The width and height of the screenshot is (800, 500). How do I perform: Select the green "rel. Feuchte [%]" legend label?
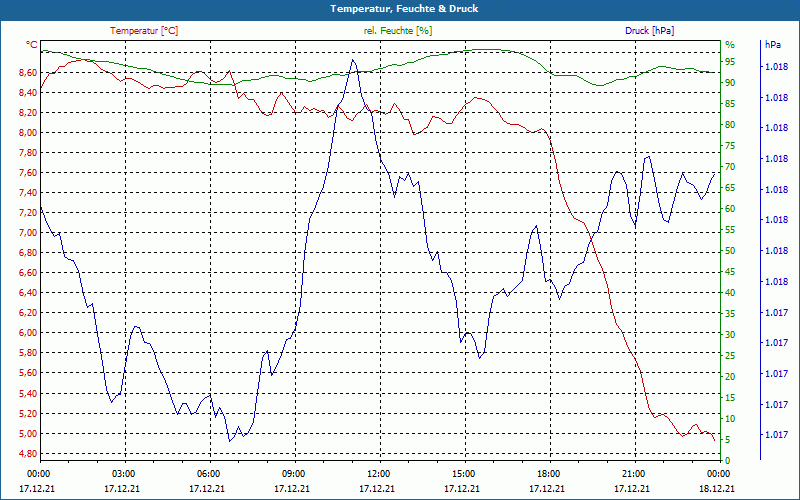398,31
